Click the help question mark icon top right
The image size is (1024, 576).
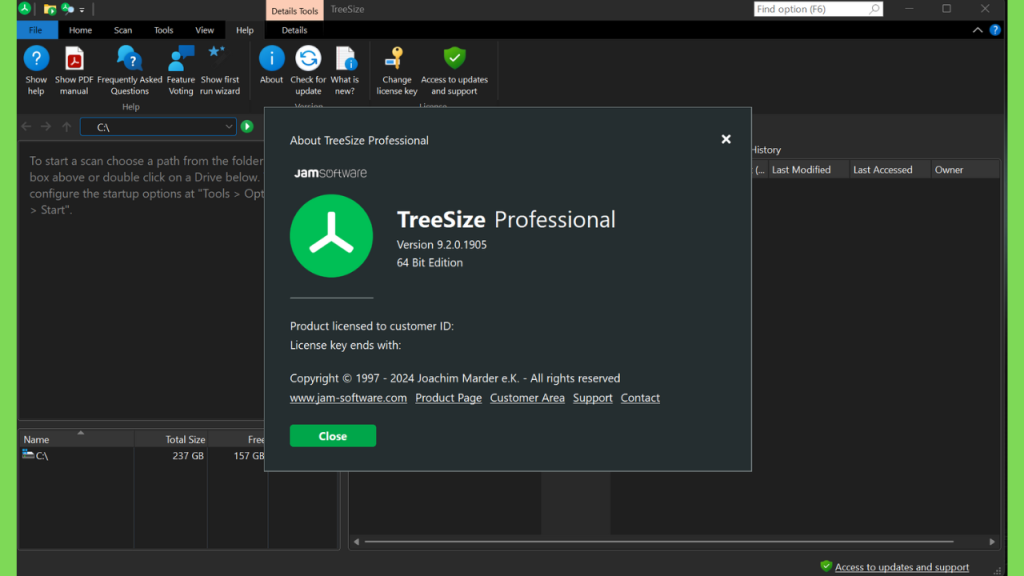[995, 30]
